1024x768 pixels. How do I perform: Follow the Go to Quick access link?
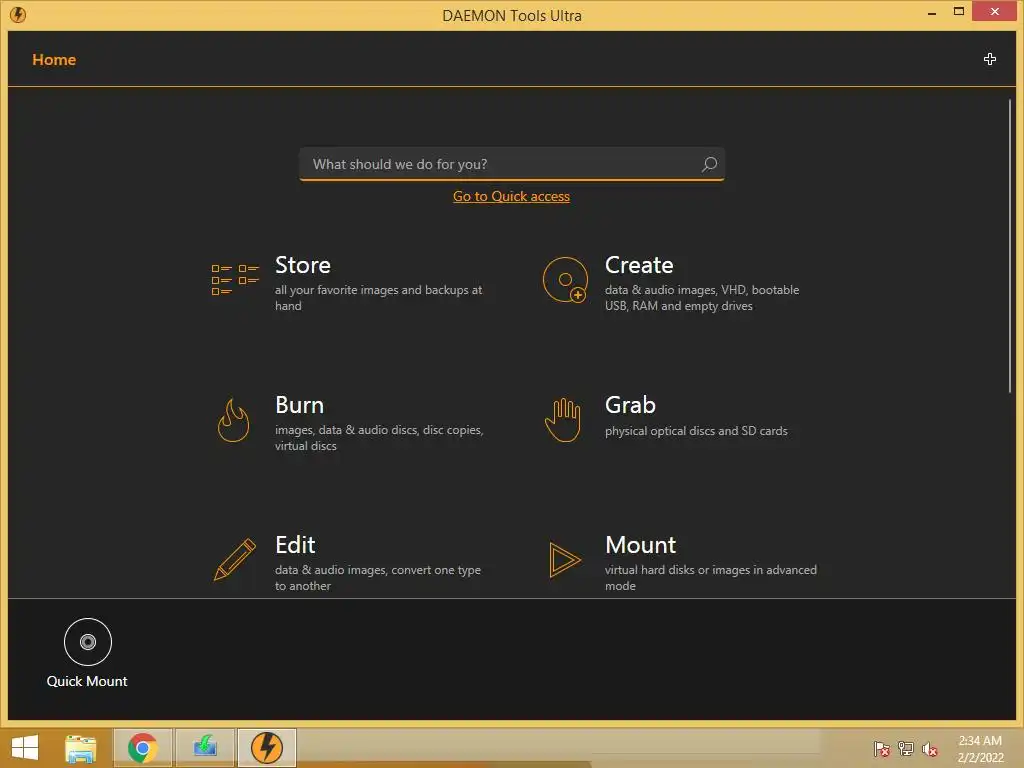point(511,197)
